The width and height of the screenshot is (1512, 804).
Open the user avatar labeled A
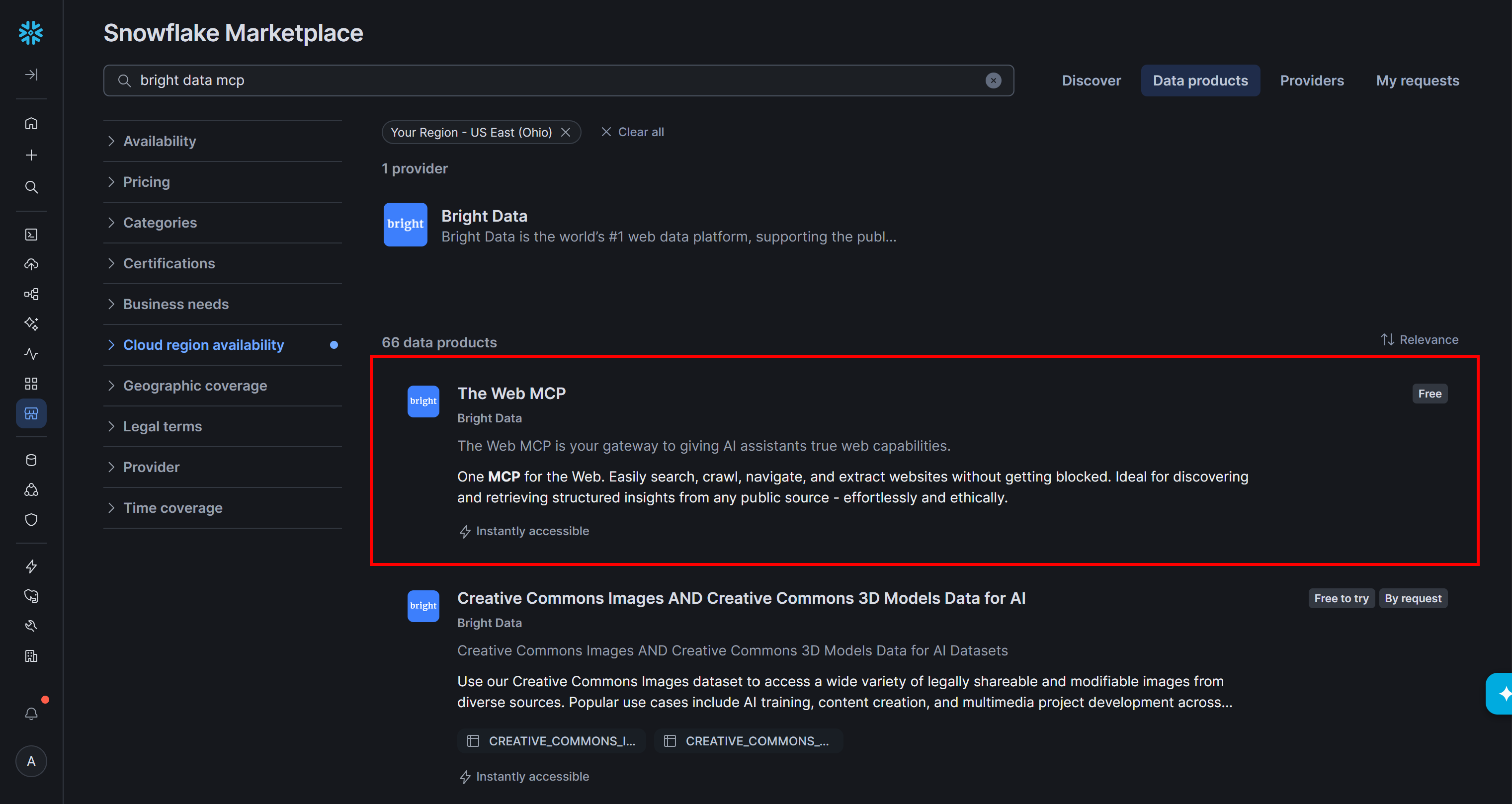(x=31, y=761)
